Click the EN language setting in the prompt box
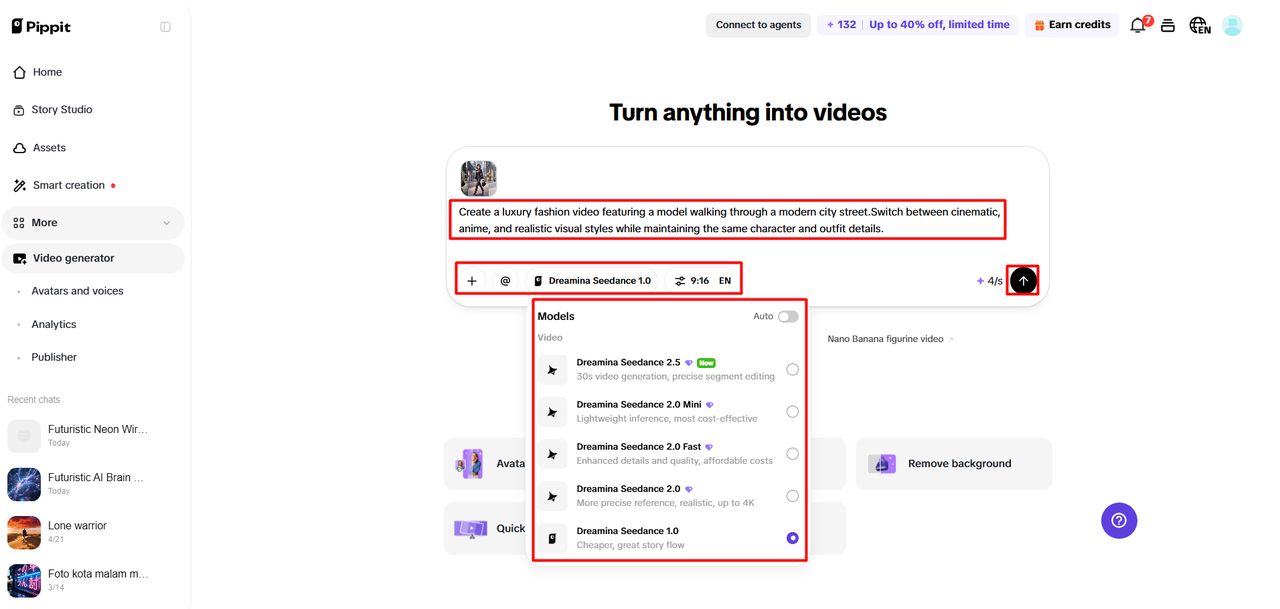1280x609 pixels. [725, 281]
